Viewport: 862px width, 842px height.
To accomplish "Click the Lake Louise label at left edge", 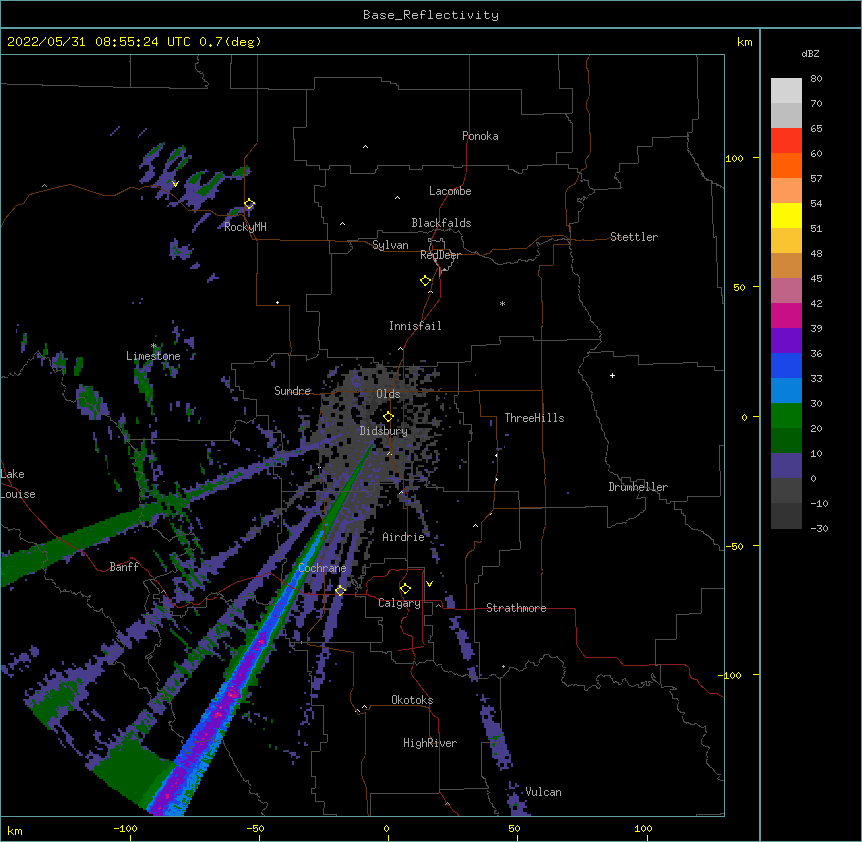I will [x=18, y=484].
